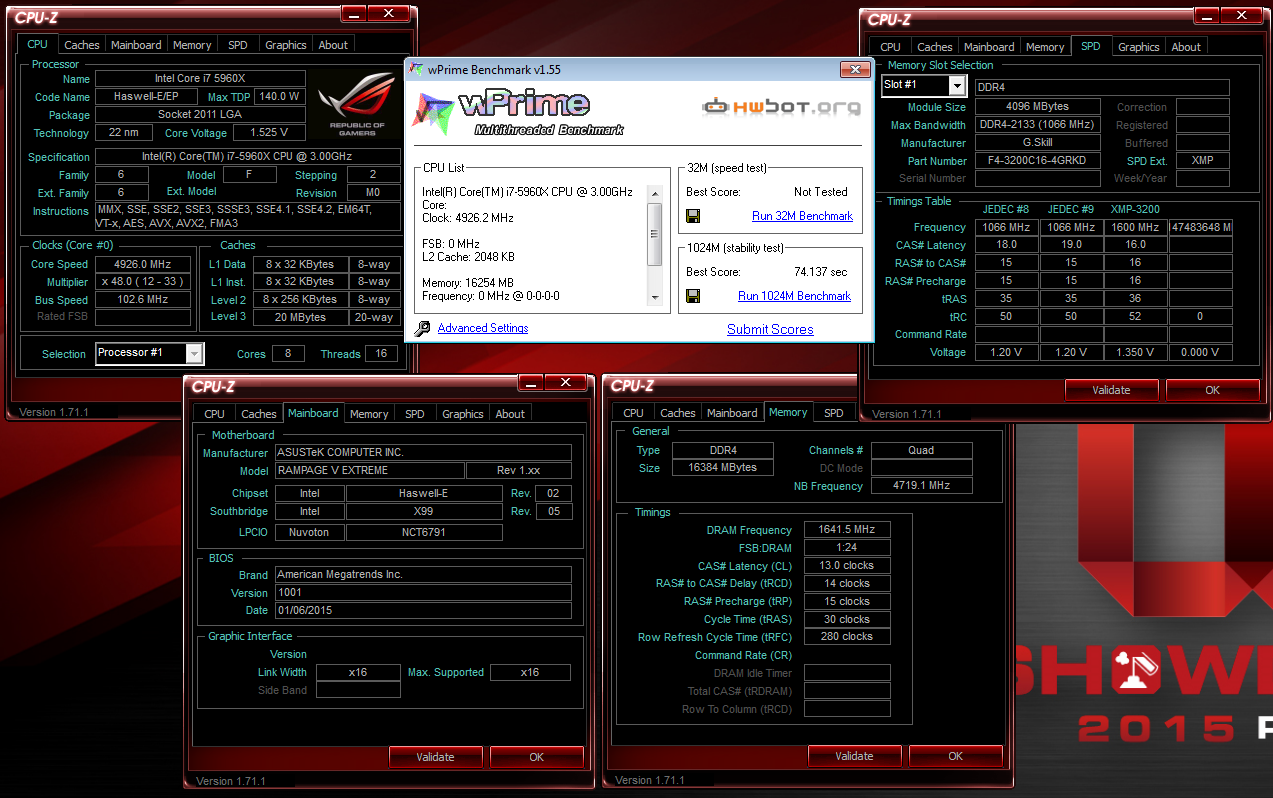This screenshot has width=1273, height=798.
Task: Open Caches tab in the CPU-Z CPU window
Action: [82, 45]
